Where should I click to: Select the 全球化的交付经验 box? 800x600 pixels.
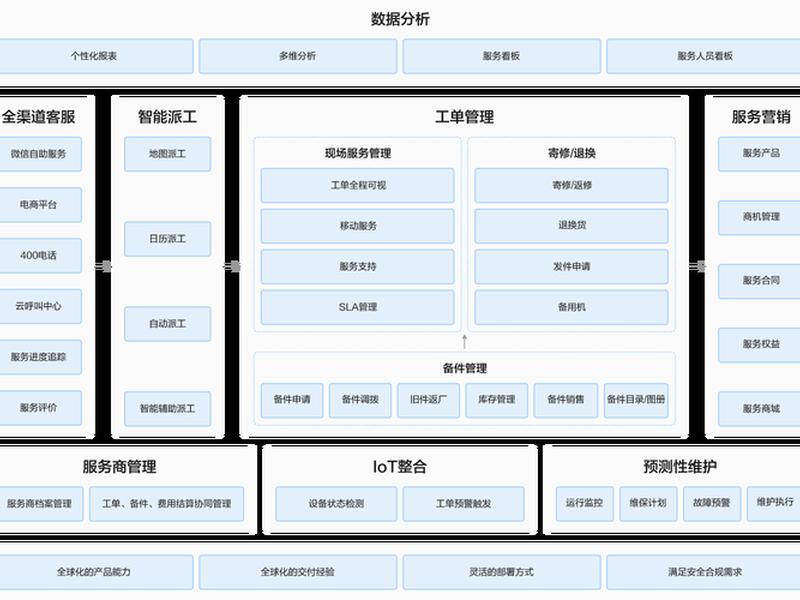tap(297, 572)
